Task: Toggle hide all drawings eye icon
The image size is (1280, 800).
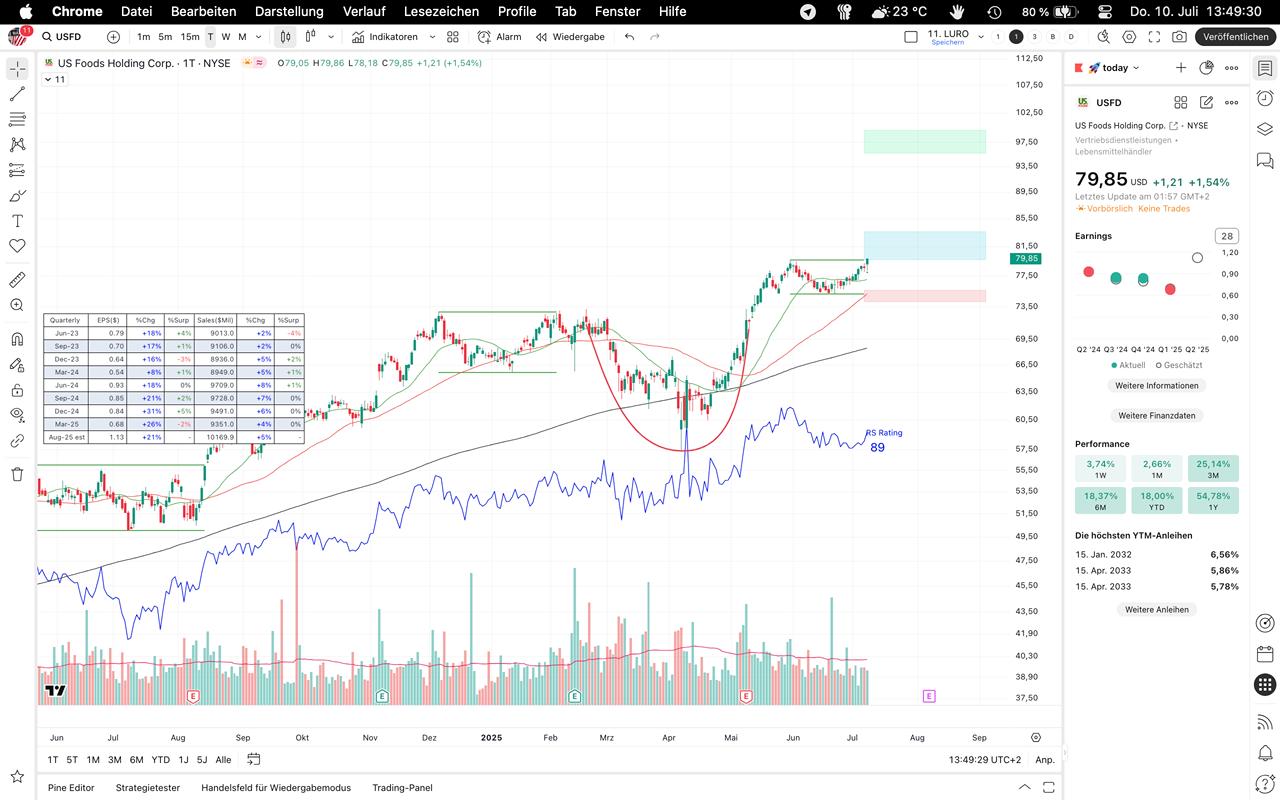Action: (17, 415)
